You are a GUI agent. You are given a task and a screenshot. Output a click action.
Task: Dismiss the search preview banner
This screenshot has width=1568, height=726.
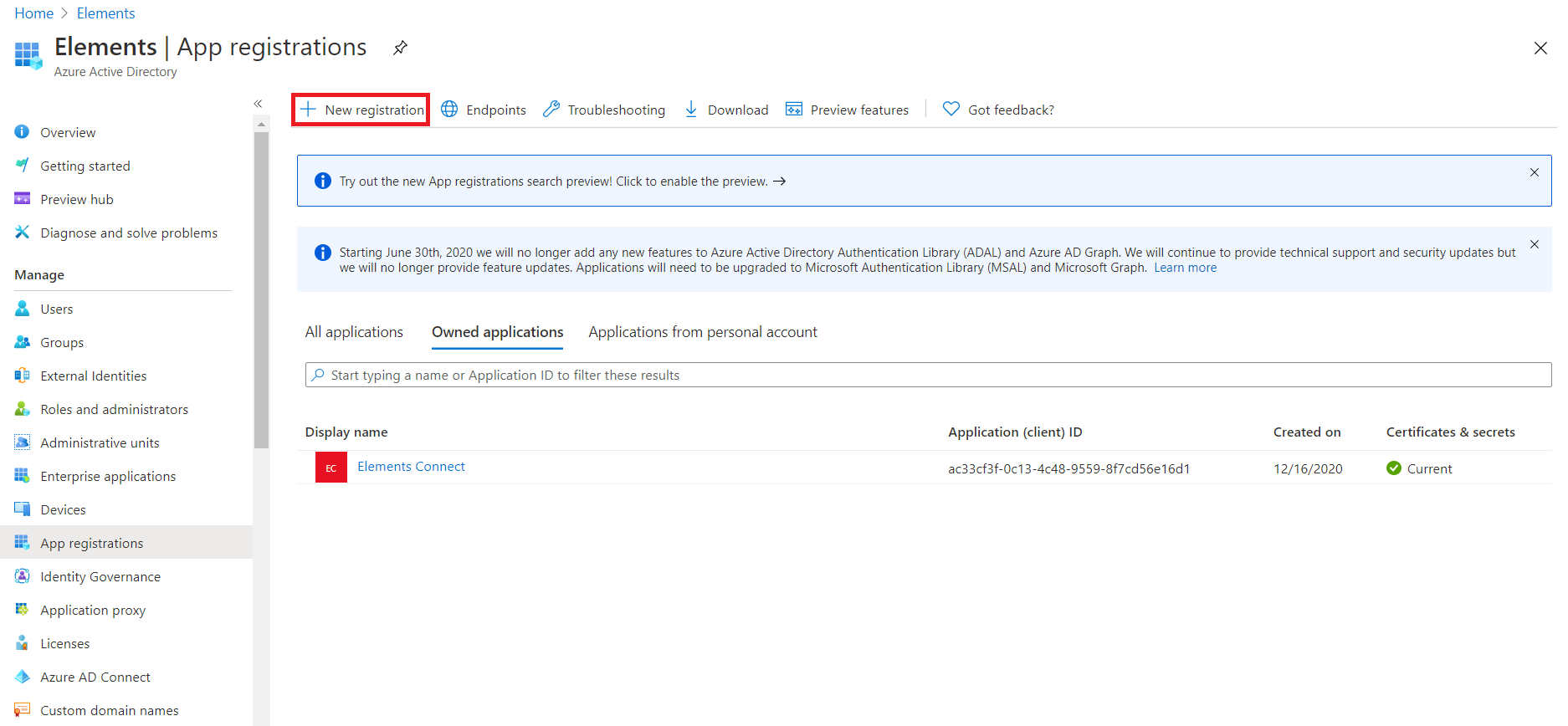click(x=1534, y=172)
